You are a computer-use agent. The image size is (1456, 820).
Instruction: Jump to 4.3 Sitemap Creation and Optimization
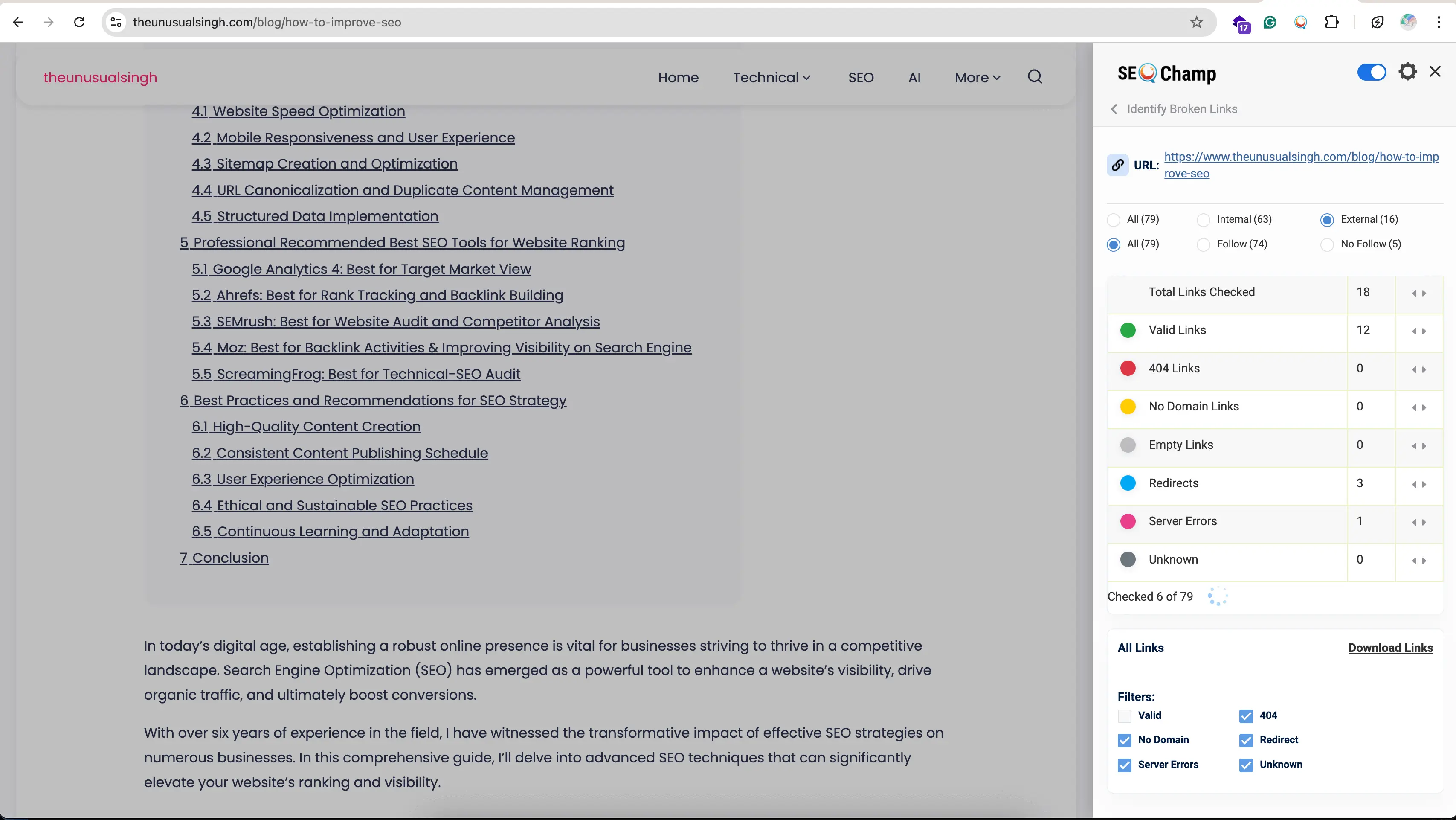tap(325, 164)
